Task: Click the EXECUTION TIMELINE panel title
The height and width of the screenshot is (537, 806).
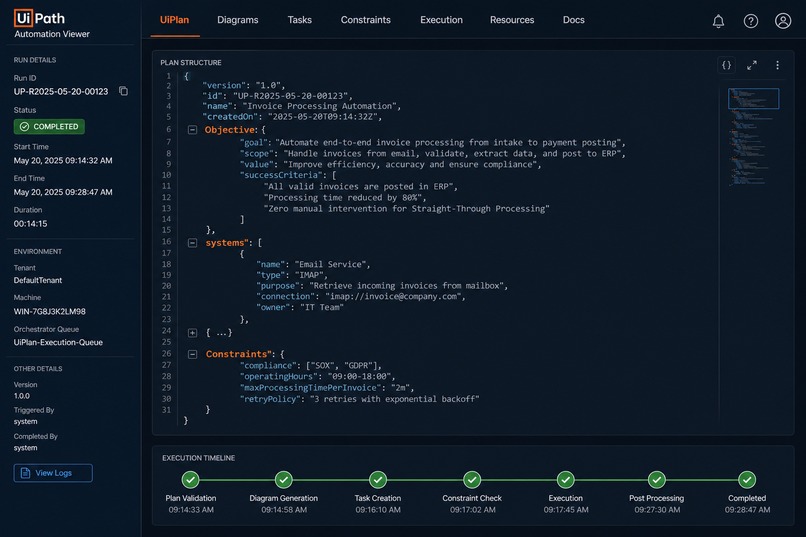Action: (x=198, y=458)
